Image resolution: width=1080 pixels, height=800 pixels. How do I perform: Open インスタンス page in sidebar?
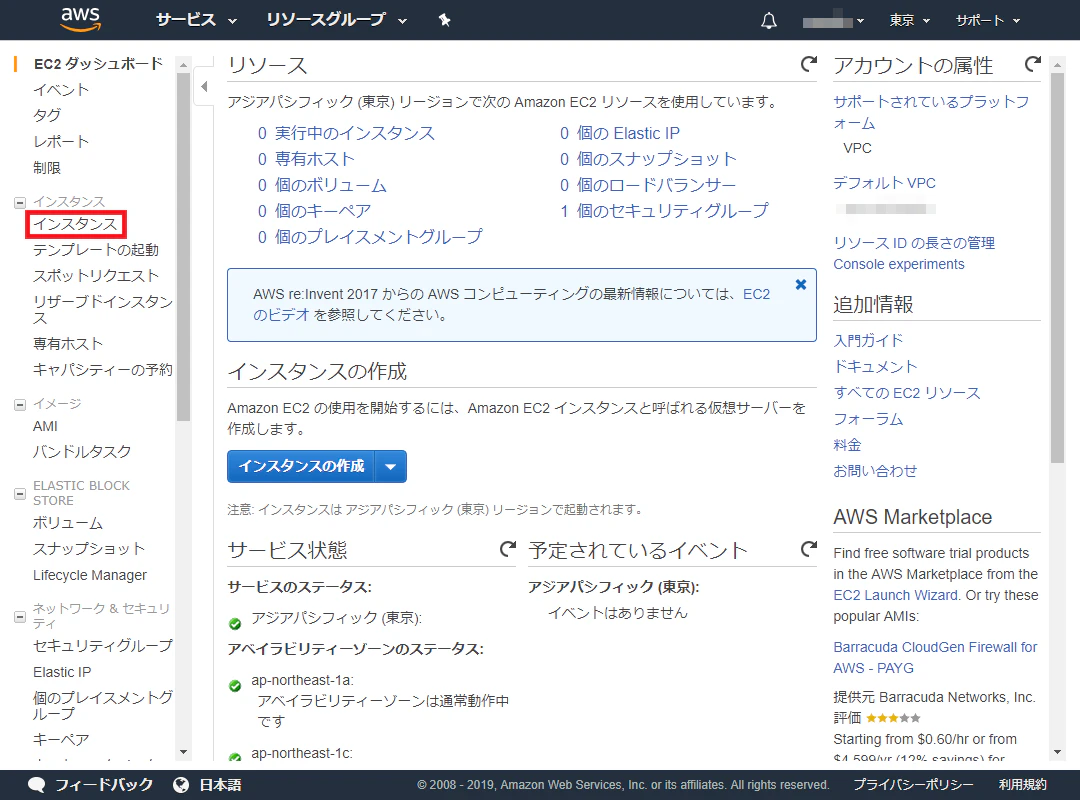coord(76,224)
